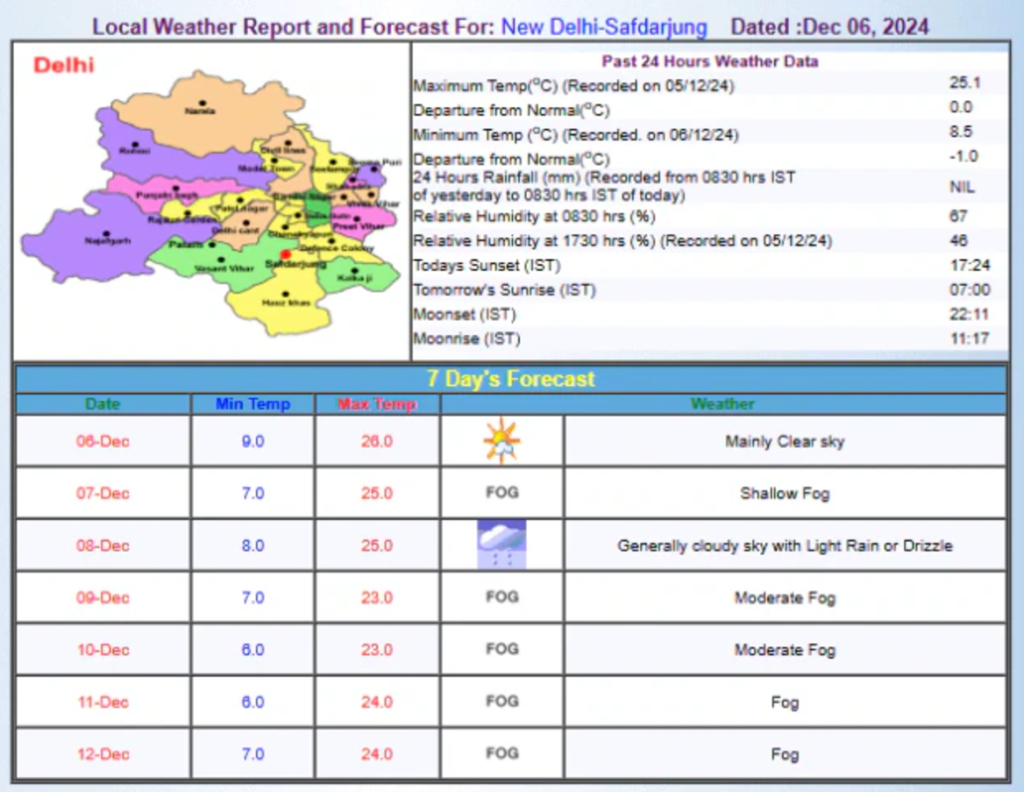
Task: Click the 7 Day's Forecast title bar
Action: pos(511,379)
